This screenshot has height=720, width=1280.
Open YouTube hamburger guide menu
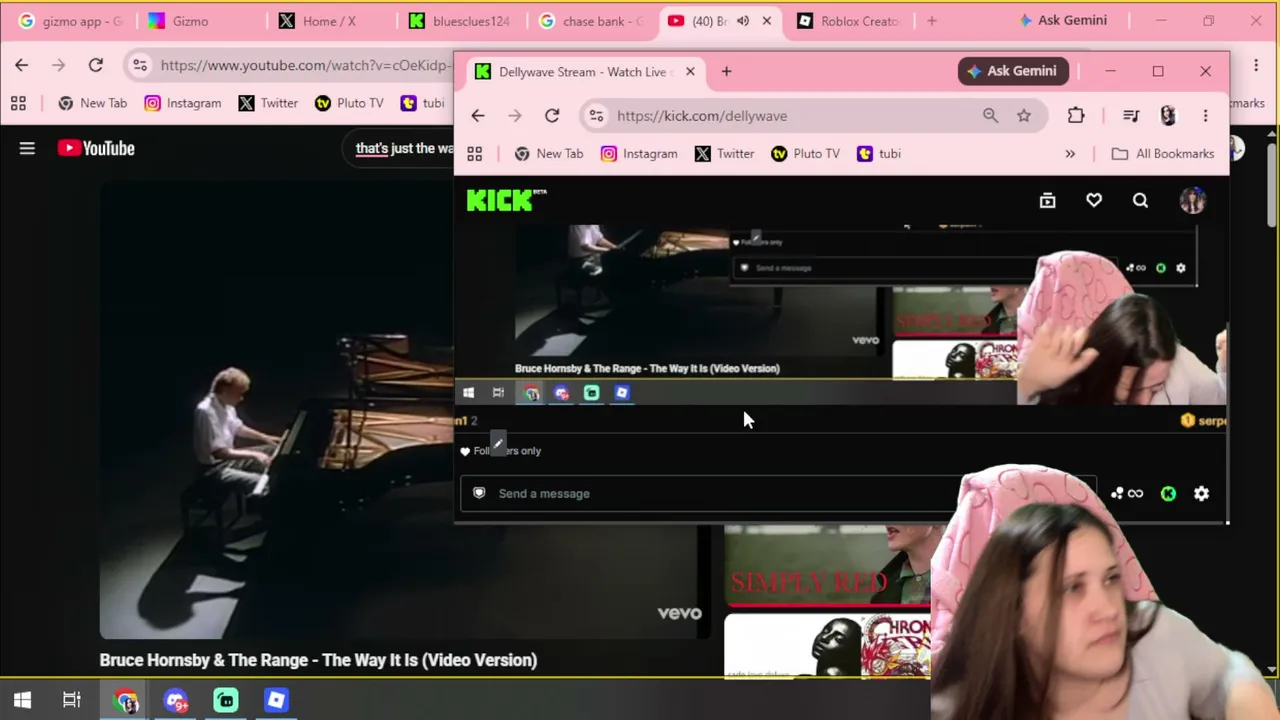click(27, 148)
